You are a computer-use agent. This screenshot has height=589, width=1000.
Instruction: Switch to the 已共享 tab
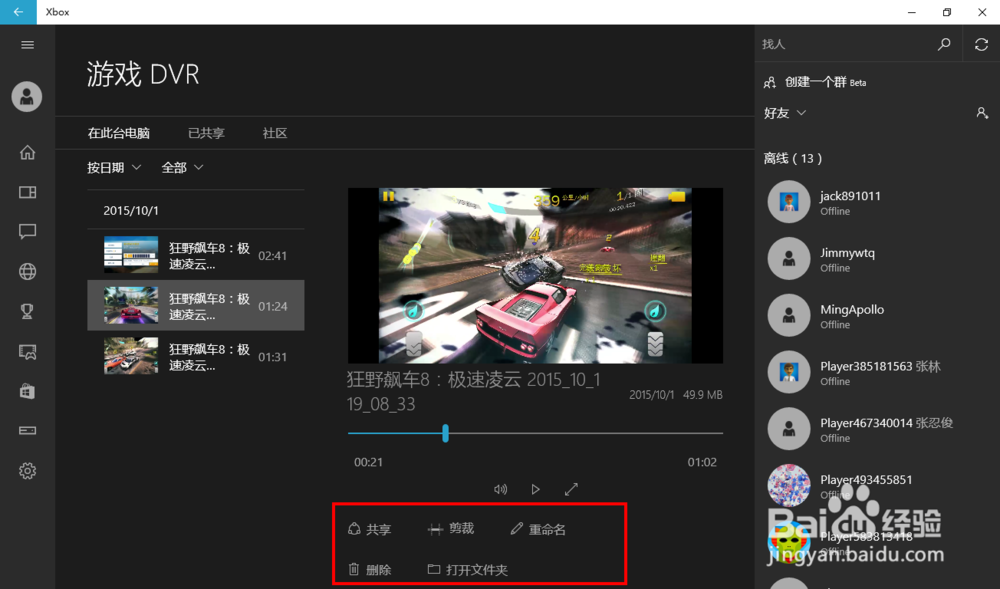(205, 132)
